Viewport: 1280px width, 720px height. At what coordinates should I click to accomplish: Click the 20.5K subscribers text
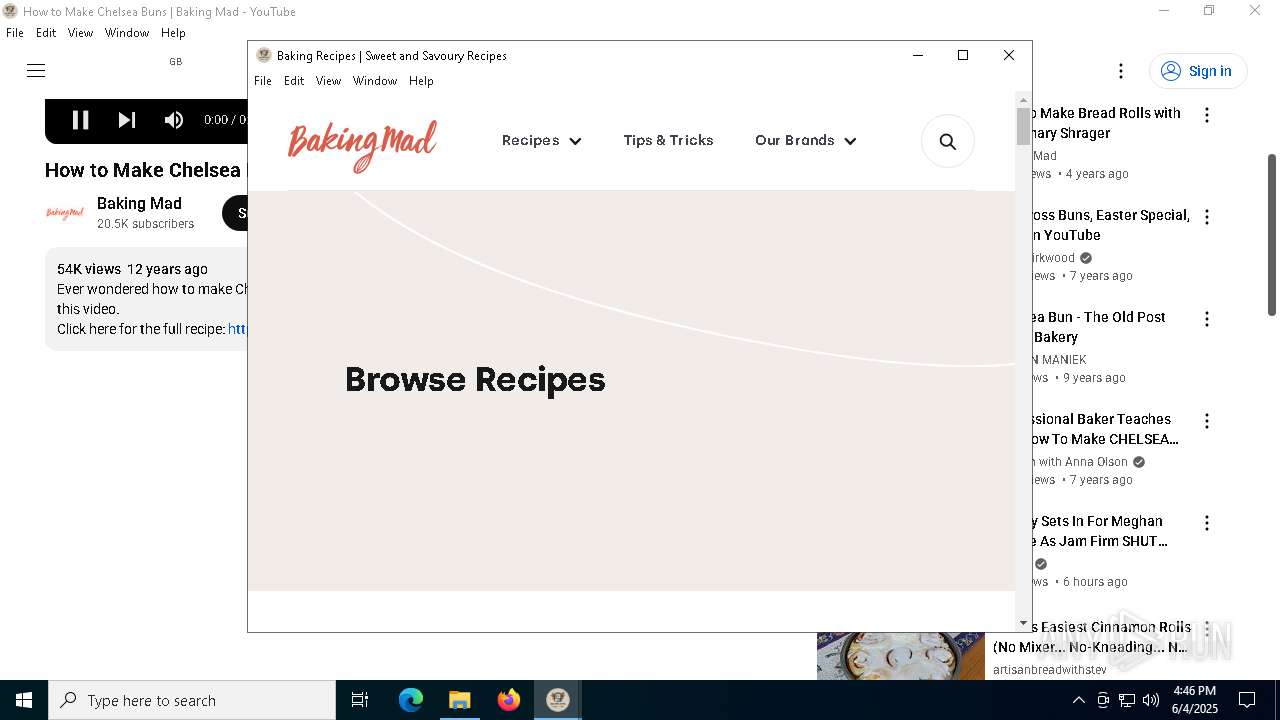click(145, 224)
